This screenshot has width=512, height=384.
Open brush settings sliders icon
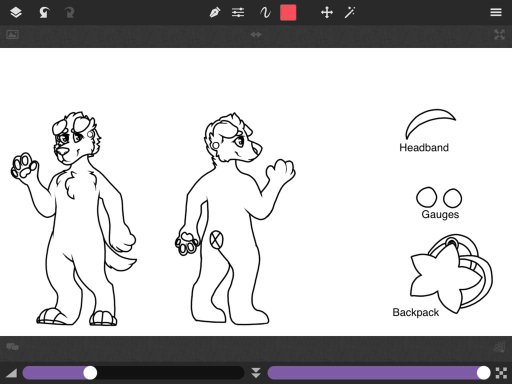pos(238,13)
